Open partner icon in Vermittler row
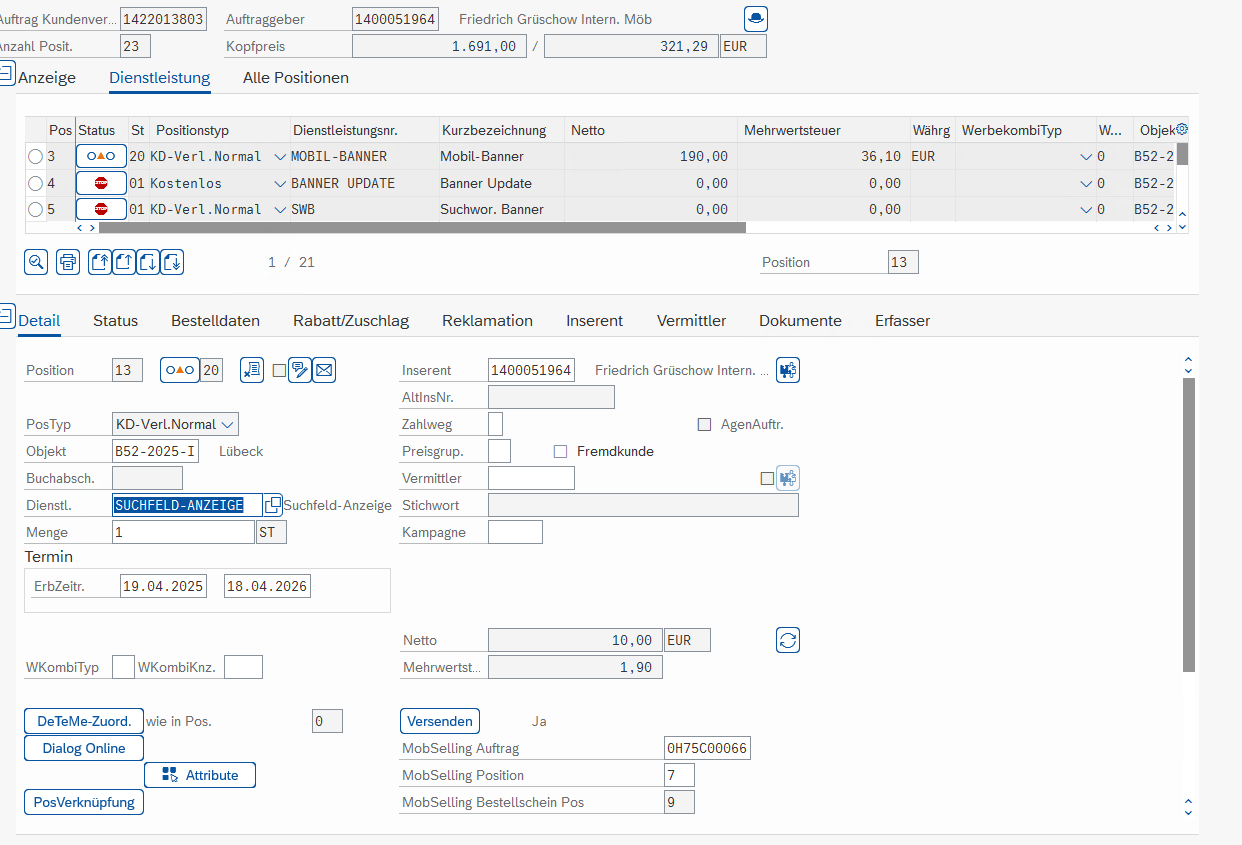The image size is (1242, 845). tap(789, 478)
